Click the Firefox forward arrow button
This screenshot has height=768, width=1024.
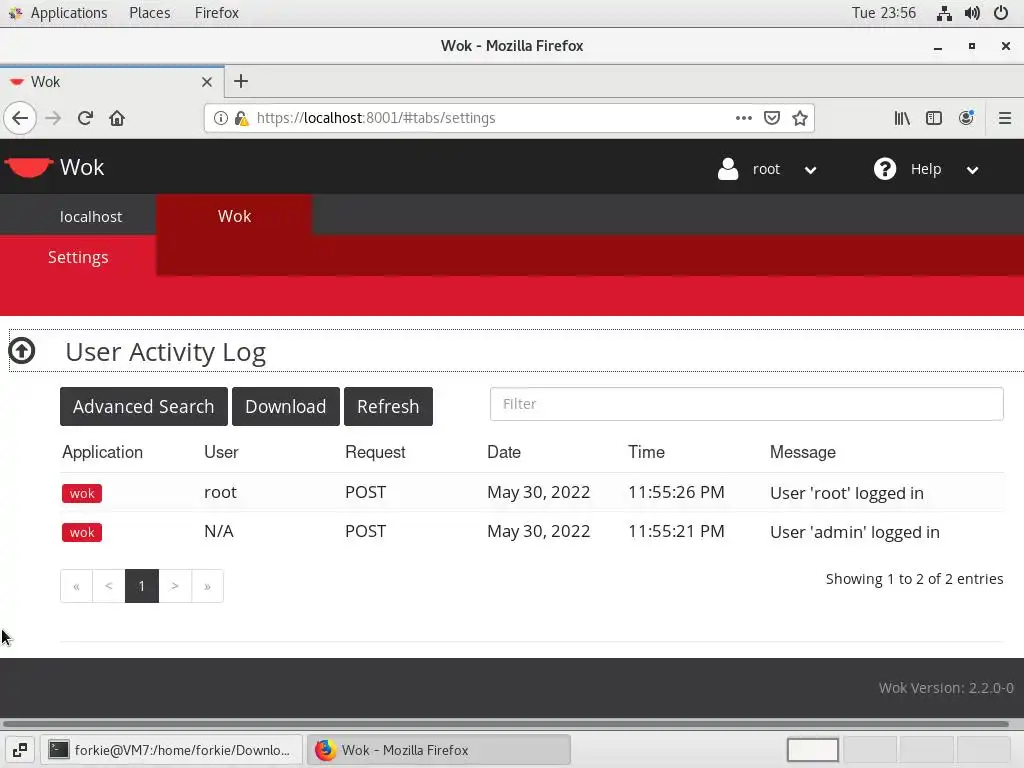pos(54,118)
